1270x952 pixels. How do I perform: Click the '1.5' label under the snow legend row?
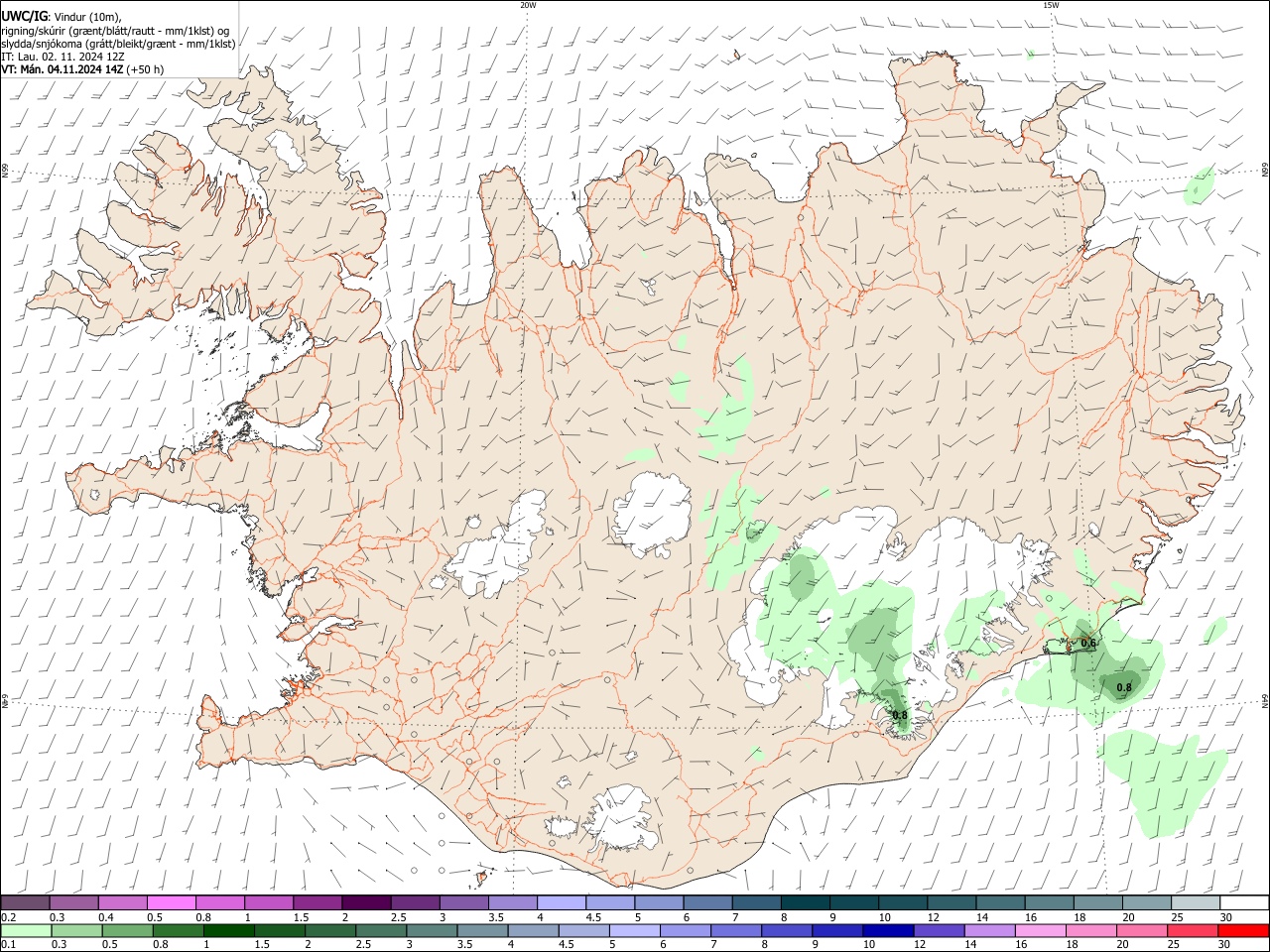[x=301, y=917]
